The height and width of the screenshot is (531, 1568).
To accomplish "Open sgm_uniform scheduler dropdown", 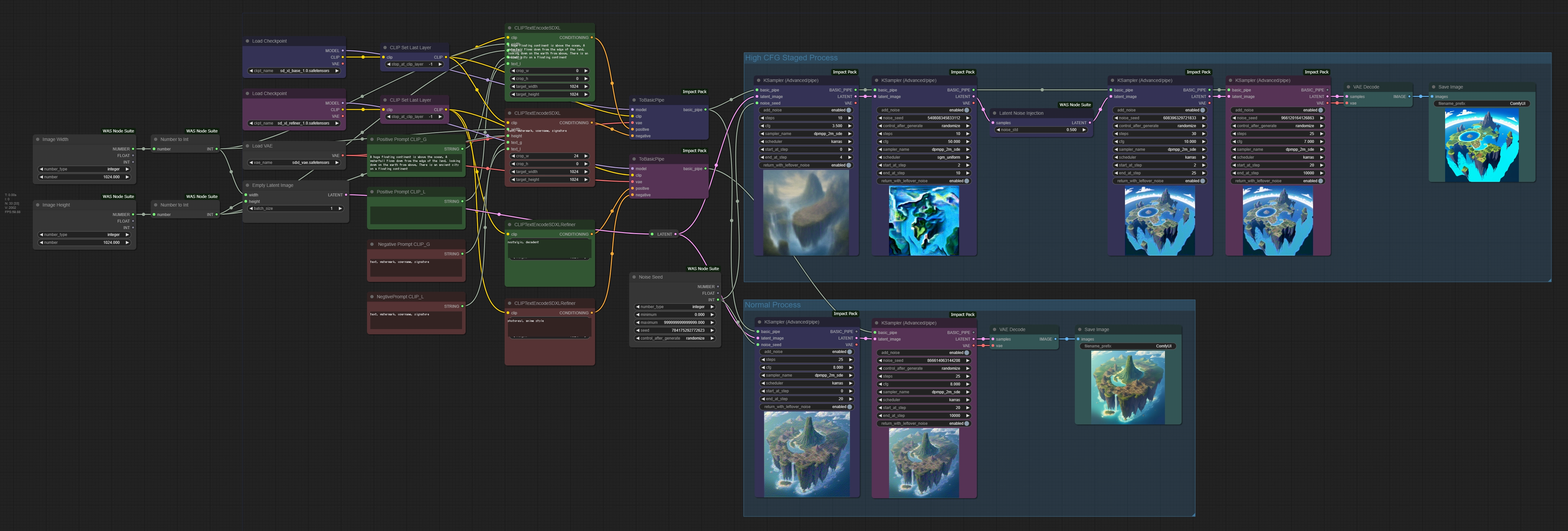I will [x=923, y=157].
